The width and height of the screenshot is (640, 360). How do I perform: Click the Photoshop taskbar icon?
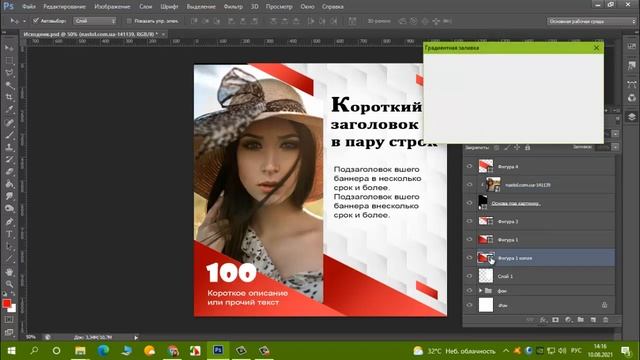[218, 351]
